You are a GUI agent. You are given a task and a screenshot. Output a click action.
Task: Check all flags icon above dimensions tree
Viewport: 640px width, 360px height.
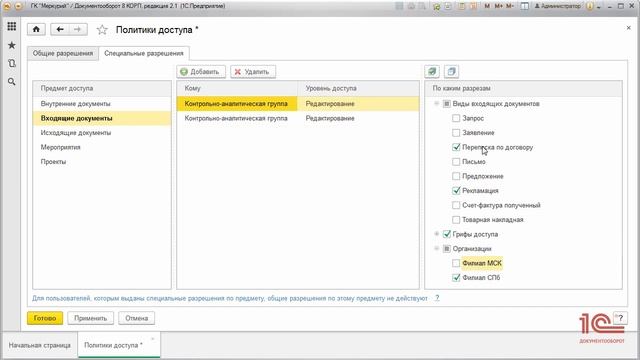pyautogui.click(x=432, y=71)
